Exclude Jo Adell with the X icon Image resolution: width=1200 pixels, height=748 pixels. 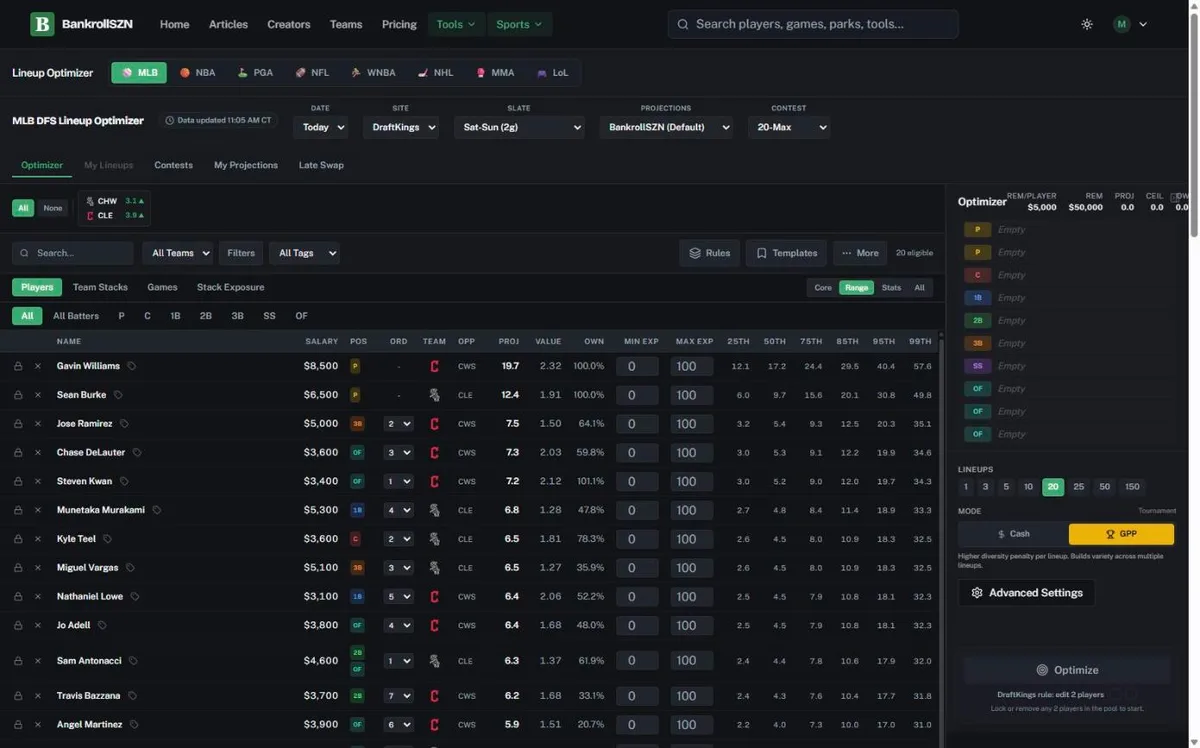pos(38,625)
